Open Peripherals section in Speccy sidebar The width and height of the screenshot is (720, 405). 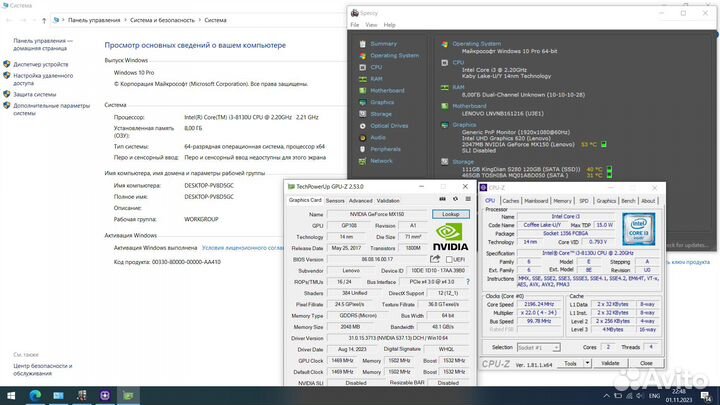385,149
